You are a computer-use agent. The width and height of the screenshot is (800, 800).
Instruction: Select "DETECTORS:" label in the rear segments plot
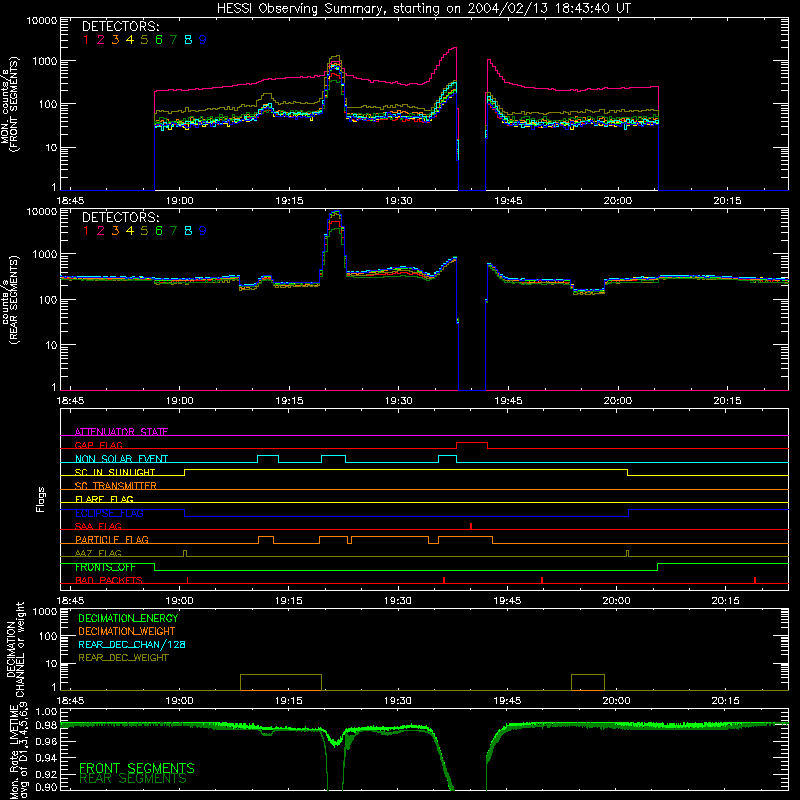[x=120, y=217]
